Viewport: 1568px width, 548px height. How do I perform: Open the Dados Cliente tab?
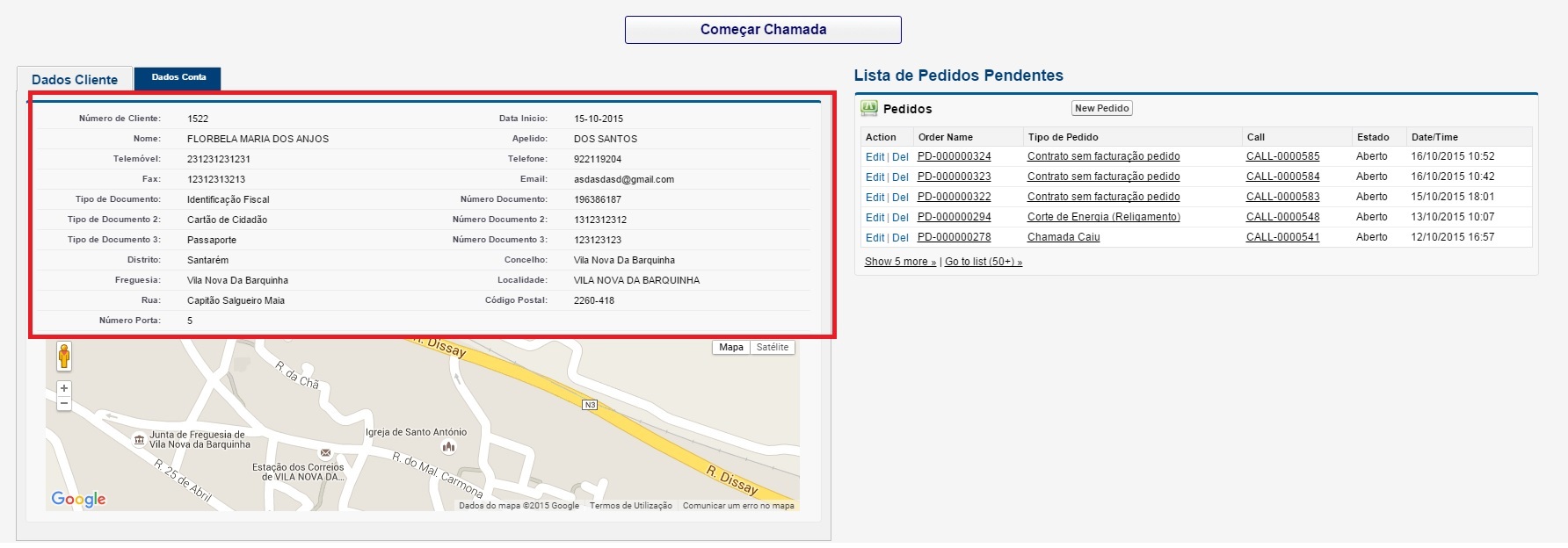[75, 80]
